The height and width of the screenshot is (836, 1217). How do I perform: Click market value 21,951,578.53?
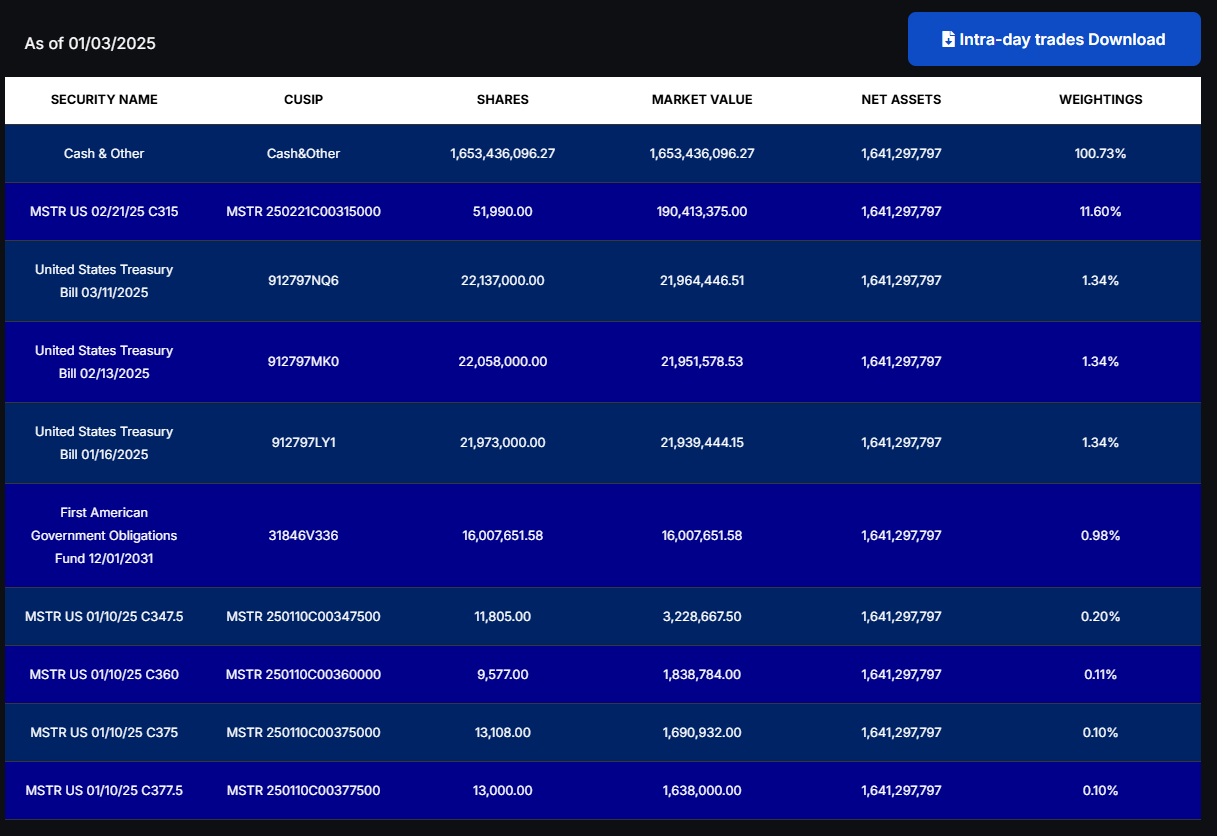pyautogui.click(x=702, y=362)
